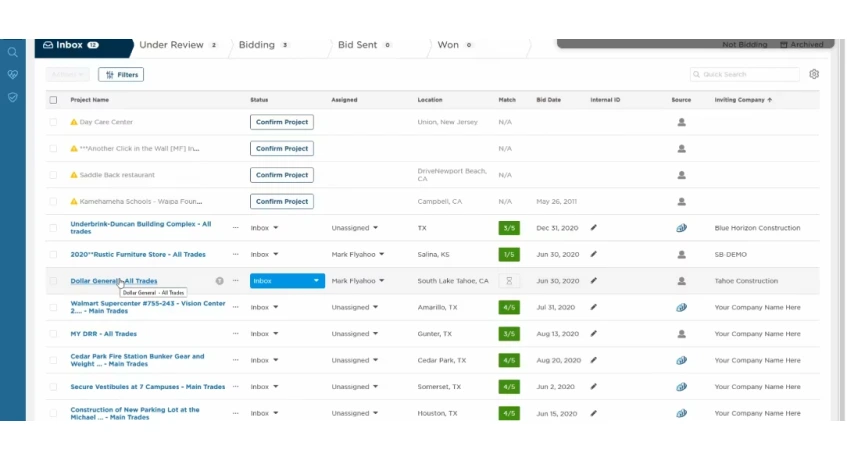Switch to Bidding tab
Screen dimensions: 847x460
point(264,45)
